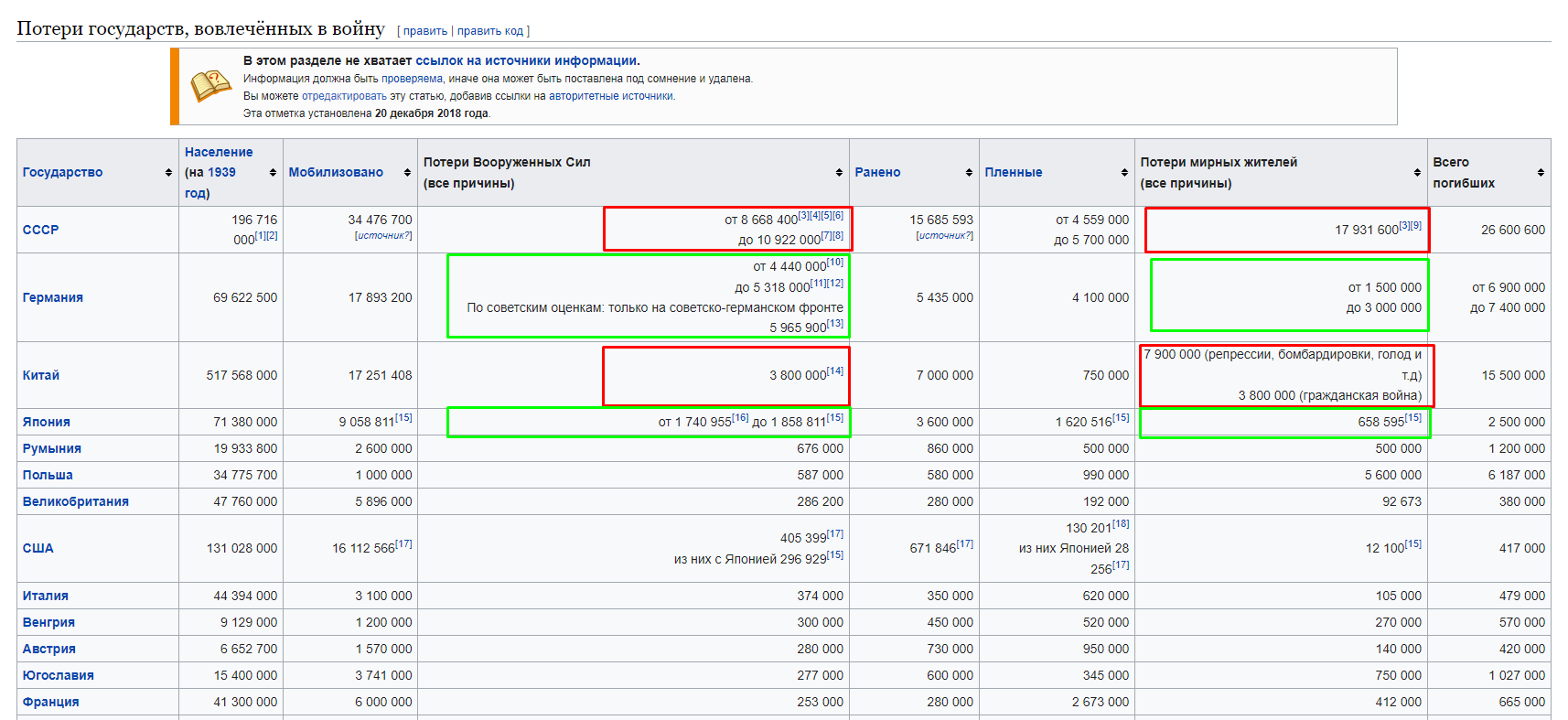Select the 15 500 000 total for Китай

(1513, 375)
